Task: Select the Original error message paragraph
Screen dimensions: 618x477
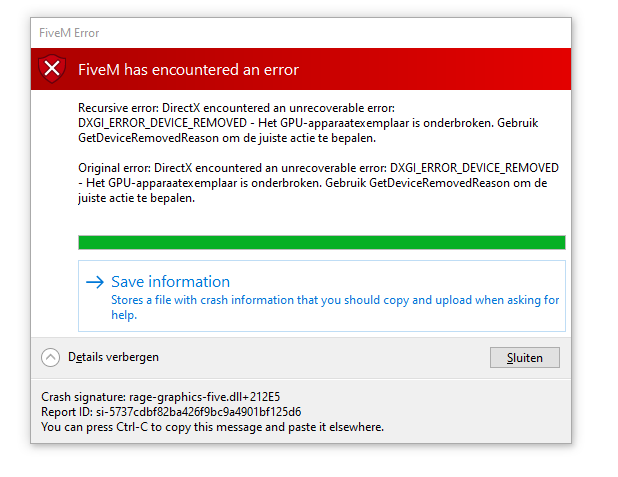Action: coord(318,183)
